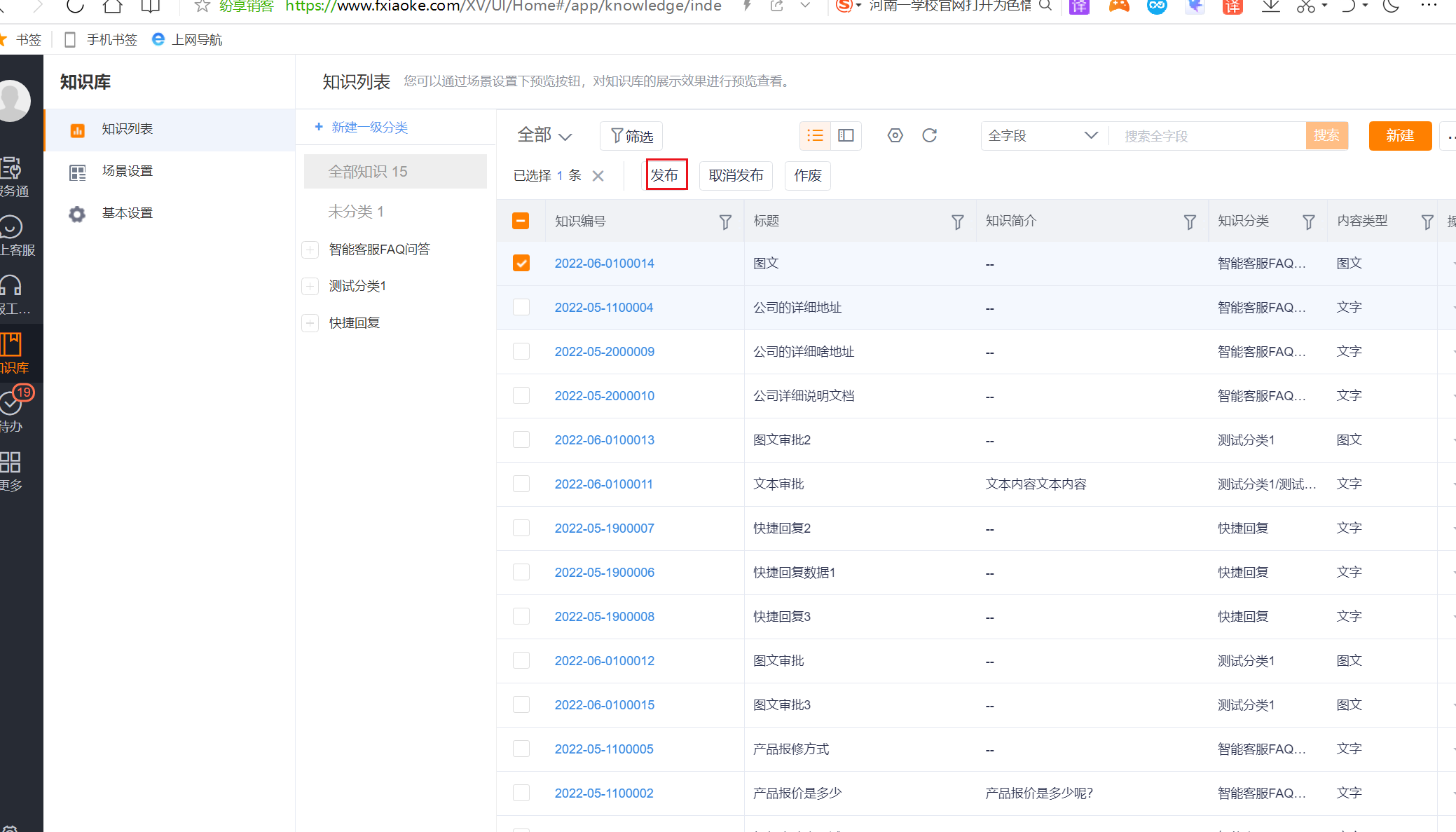
Task: Filter the 知识编号 column
Action: coord(725,222)
